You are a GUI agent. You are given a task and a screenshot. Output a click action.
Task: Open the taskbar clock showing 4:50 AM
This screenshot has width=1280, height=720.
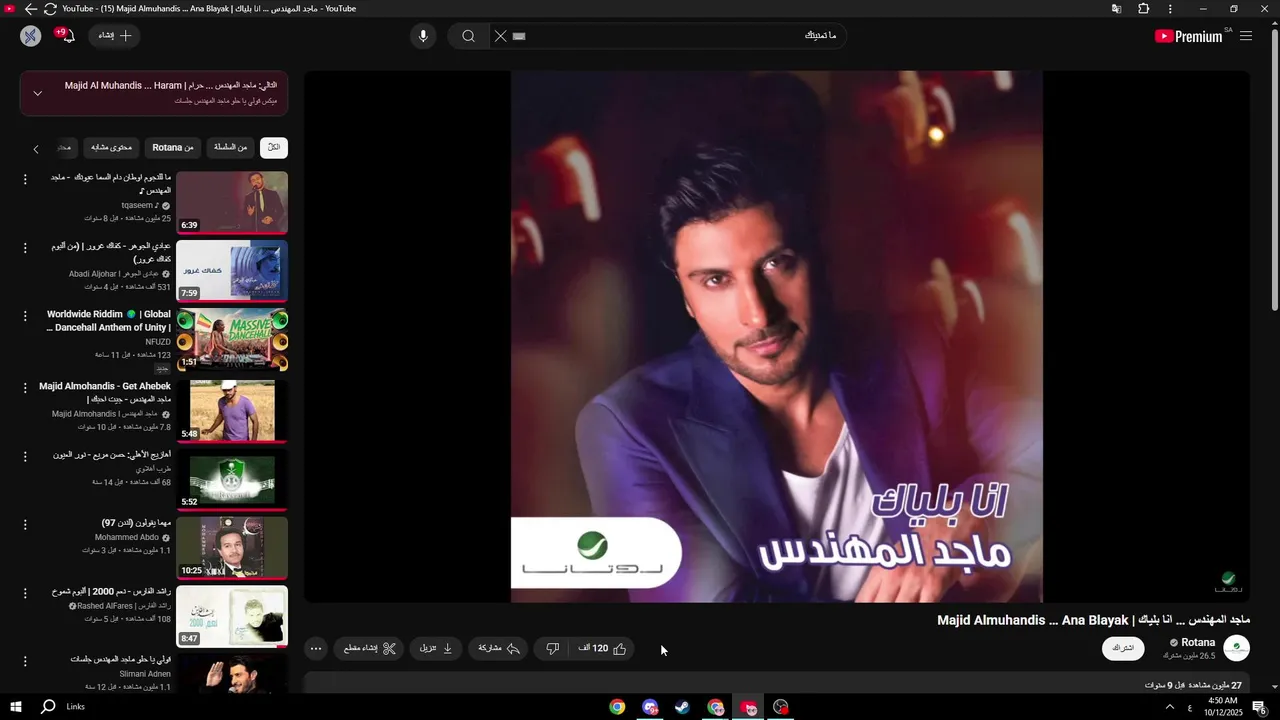click(x=1222, y=707)
